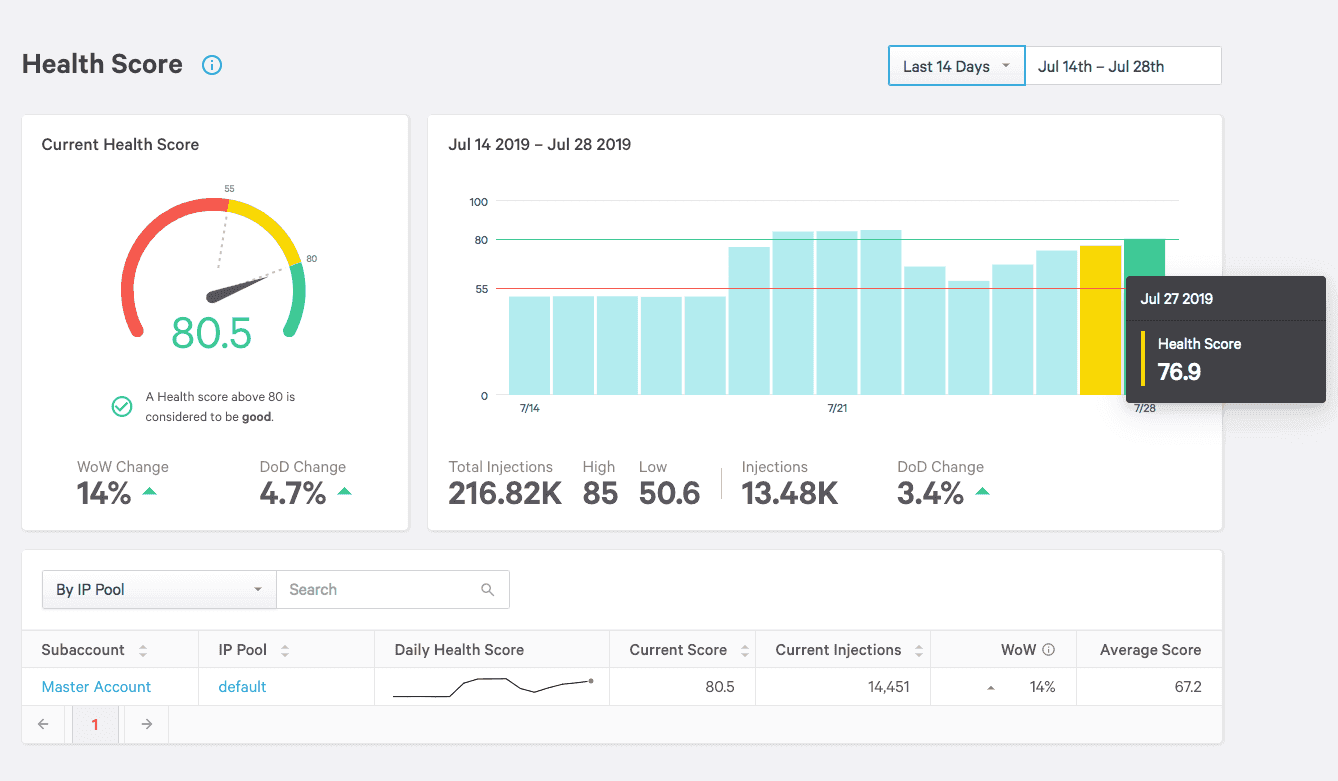The image size is (1338, 781).
Task: Click into the Search field
Action: (x=380, y=590)
